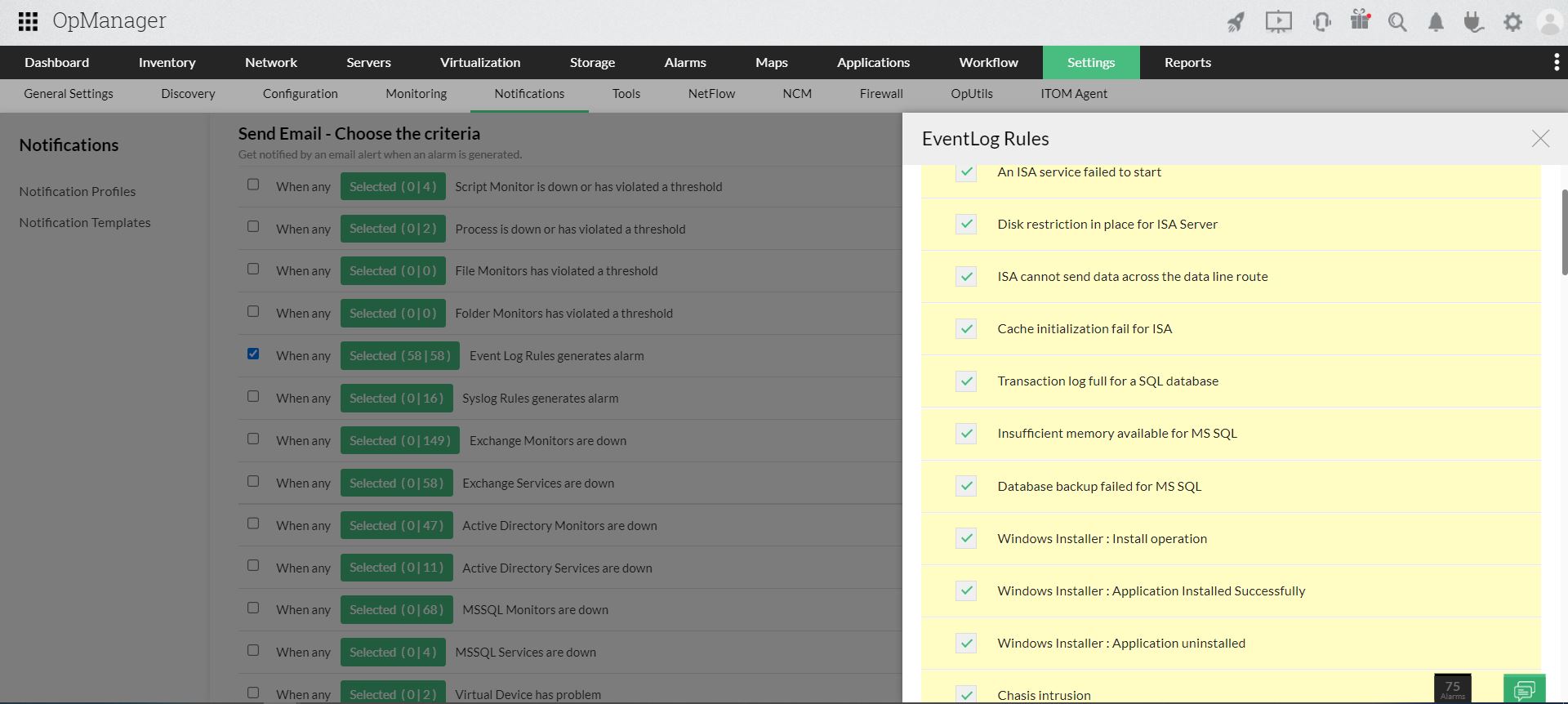This screenshot has height=704, width=1568.
Task: Open Selected (0|149) Exchange Monitors selector
Action: (400, 440)
